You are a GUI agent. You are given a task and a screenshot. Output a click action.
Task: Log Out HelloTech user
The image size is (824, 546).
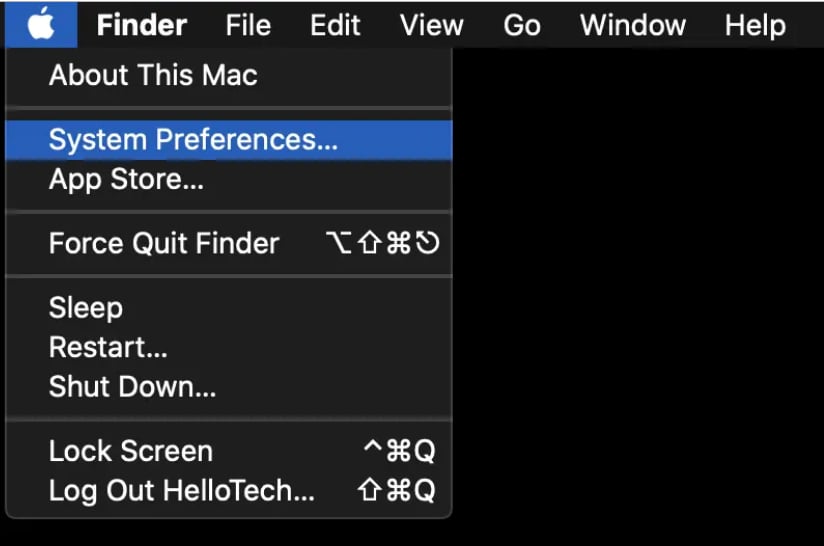[x=182, y=491]
